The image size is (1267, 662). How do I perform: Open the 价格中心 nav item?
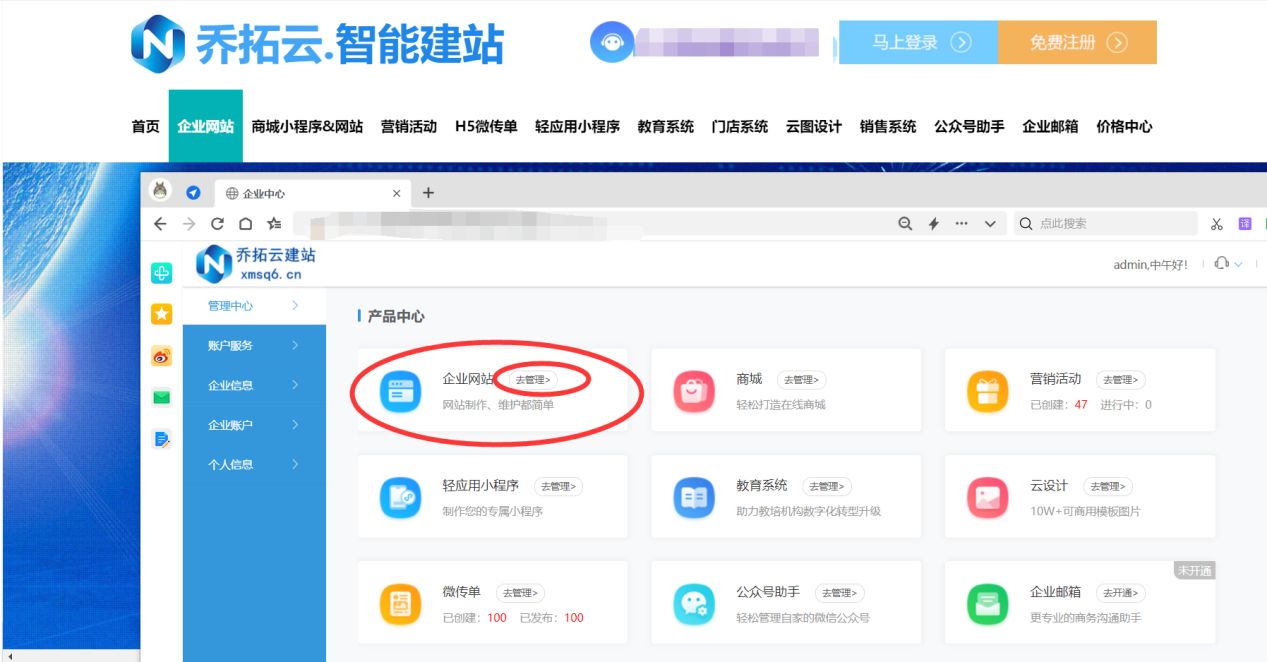(1124, 127)
